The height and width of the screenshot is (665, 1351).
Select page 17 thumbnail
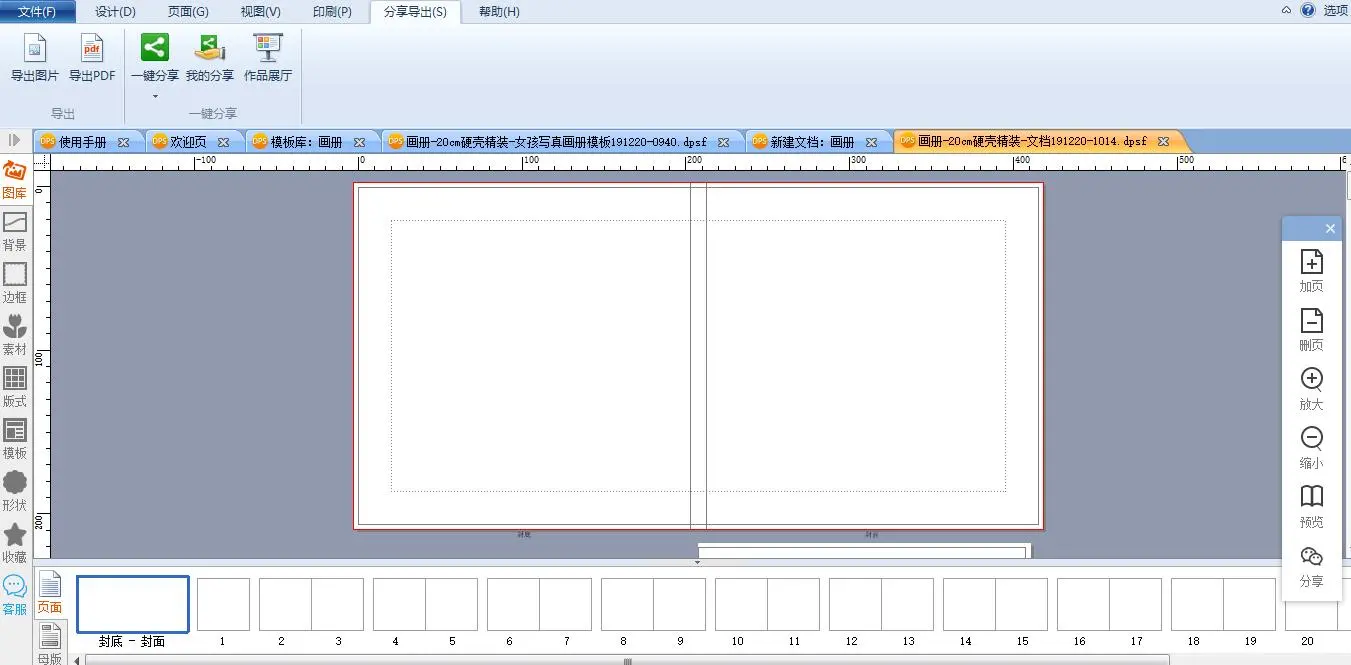pyautogui.click(x=1135, y=604)
